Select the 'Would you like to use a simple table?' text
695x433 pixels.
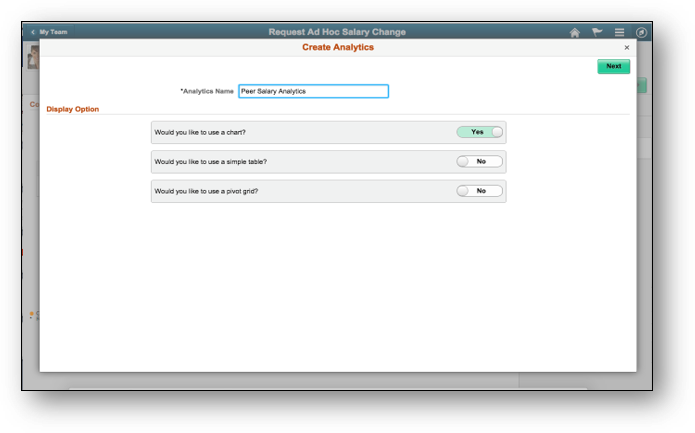[x=211, y=162]
